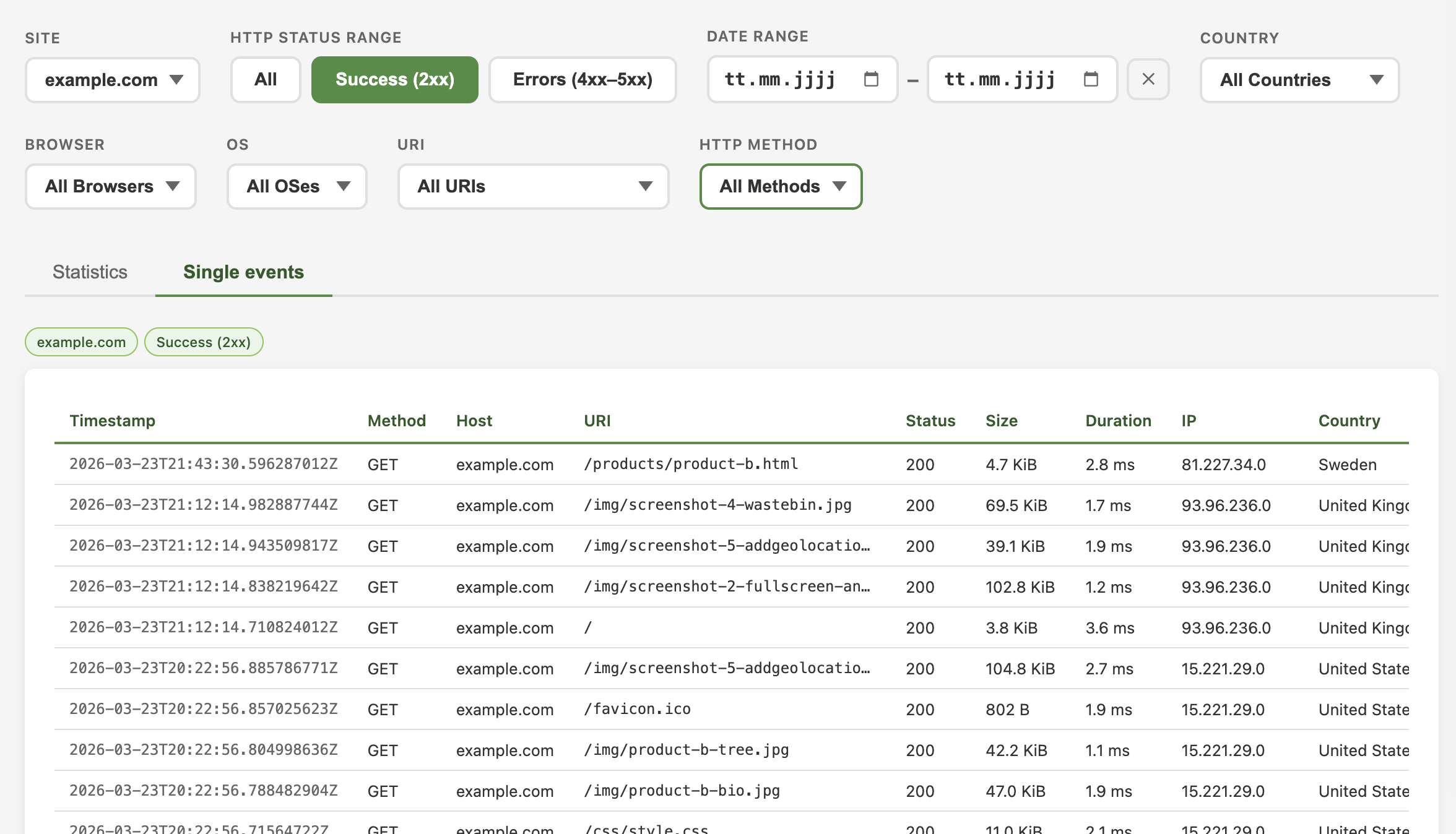The height and width of the screenshot is (834, 1456).
Task: Select the /favicon.ico event row
Action: (x=638, y=709)
